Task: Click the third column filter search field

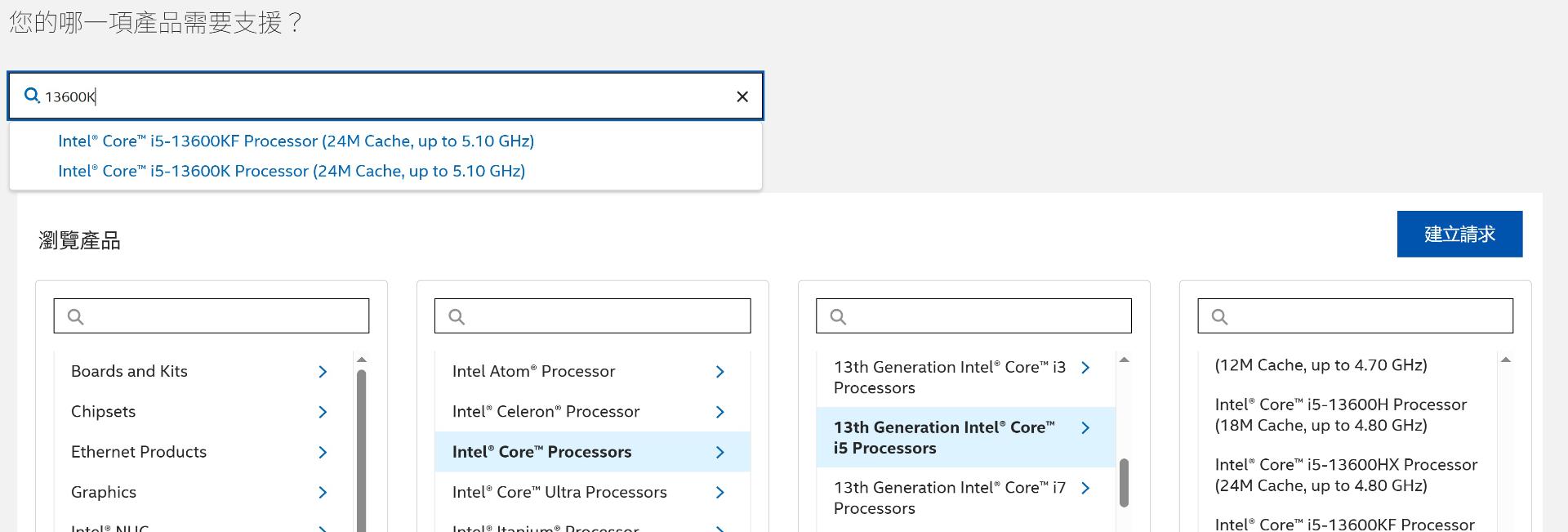Action: (973, 316)
